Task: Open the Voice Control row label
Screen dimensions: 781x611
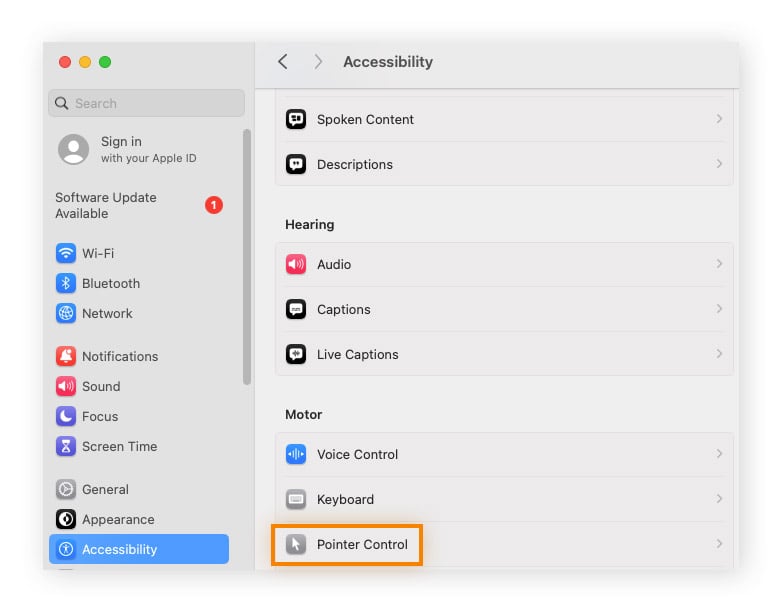Action: [x=358, y=454]
